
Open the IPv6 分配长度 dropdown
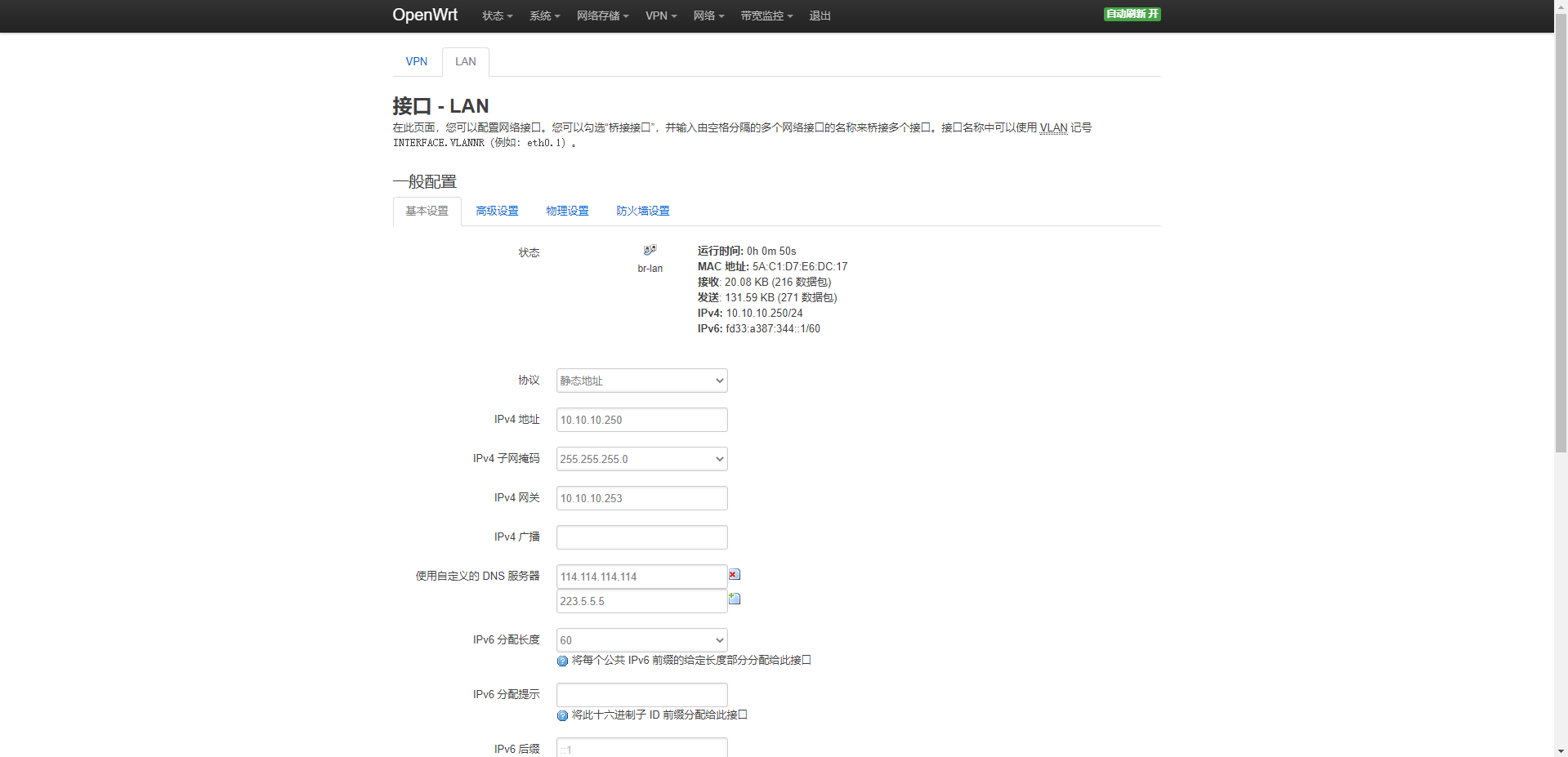(x=642, y=640)
